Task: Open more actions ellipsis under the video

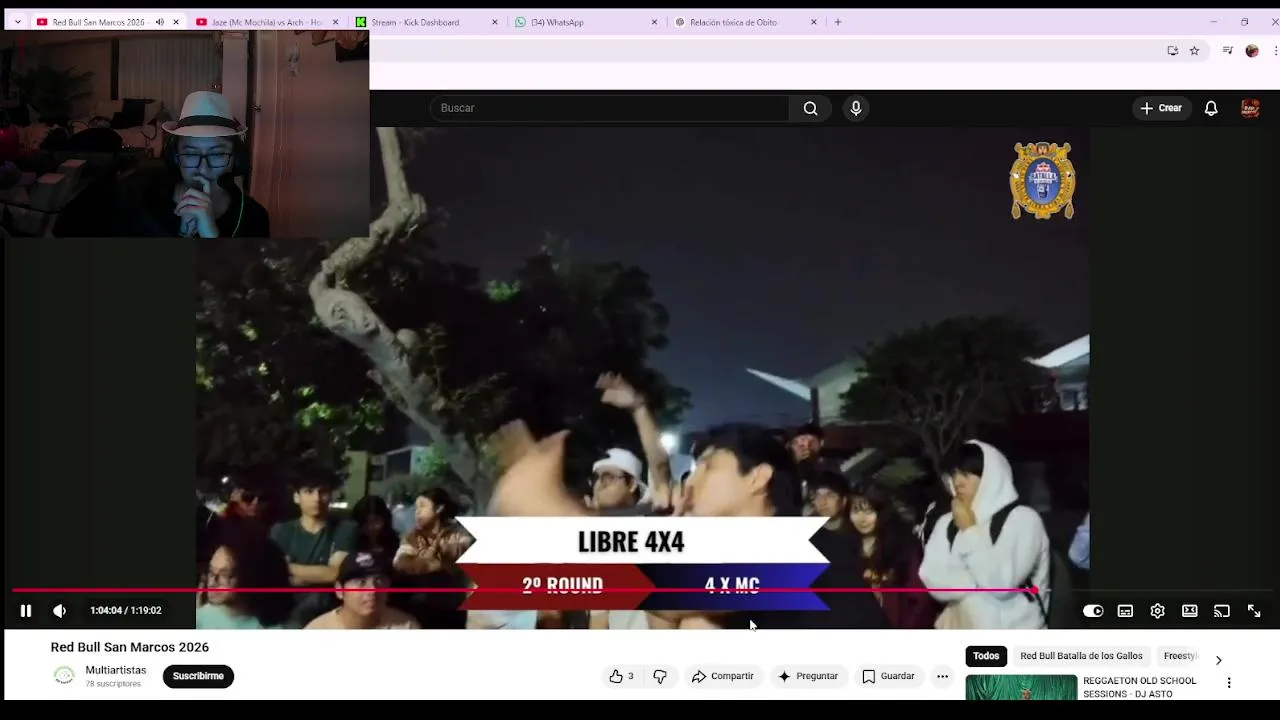Action: [x=942, y=677]
